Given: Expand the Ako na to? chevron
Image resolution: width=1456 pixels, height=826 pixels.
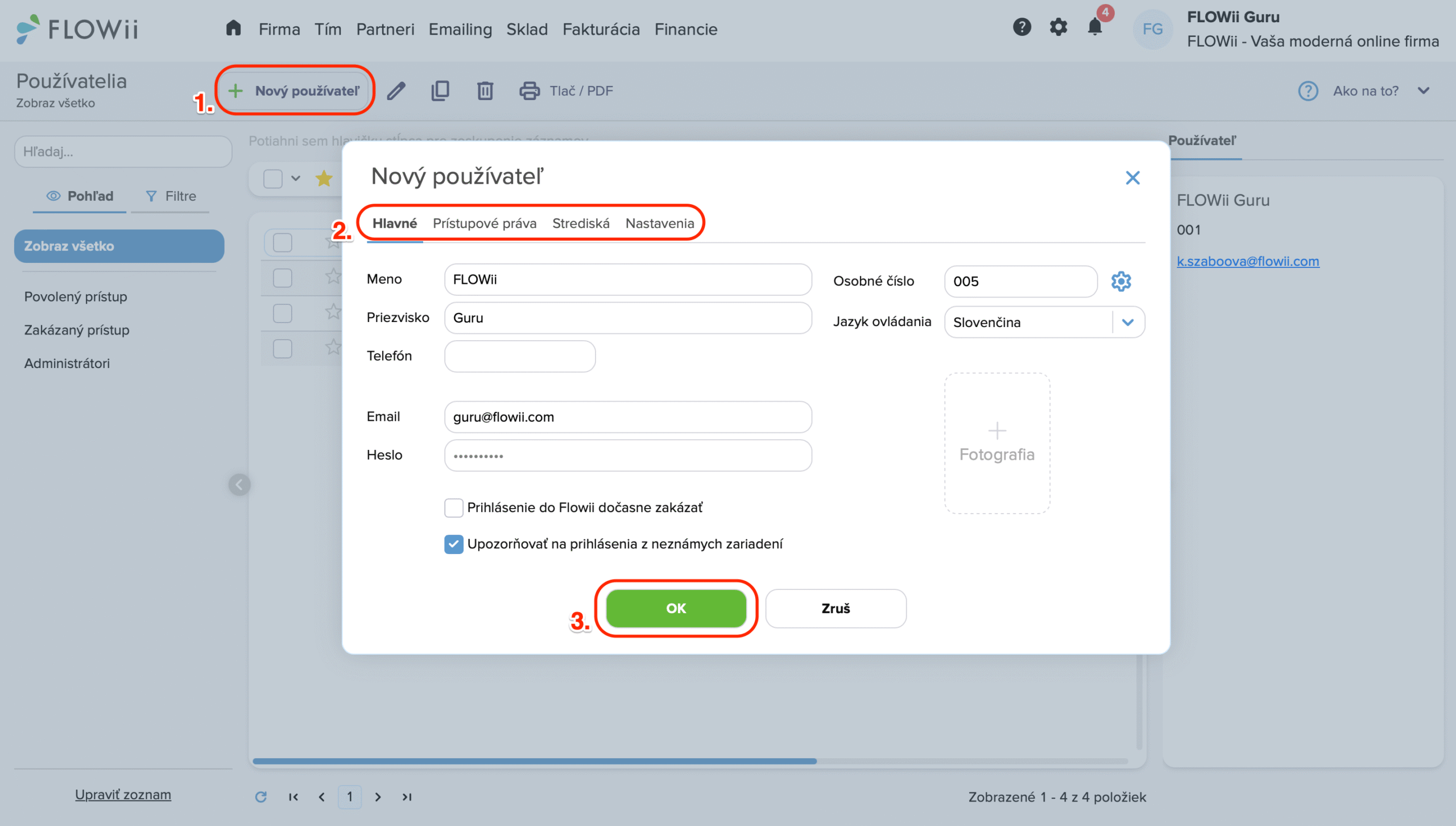Looking at the screenshot, I should [x=1424, y=91].
